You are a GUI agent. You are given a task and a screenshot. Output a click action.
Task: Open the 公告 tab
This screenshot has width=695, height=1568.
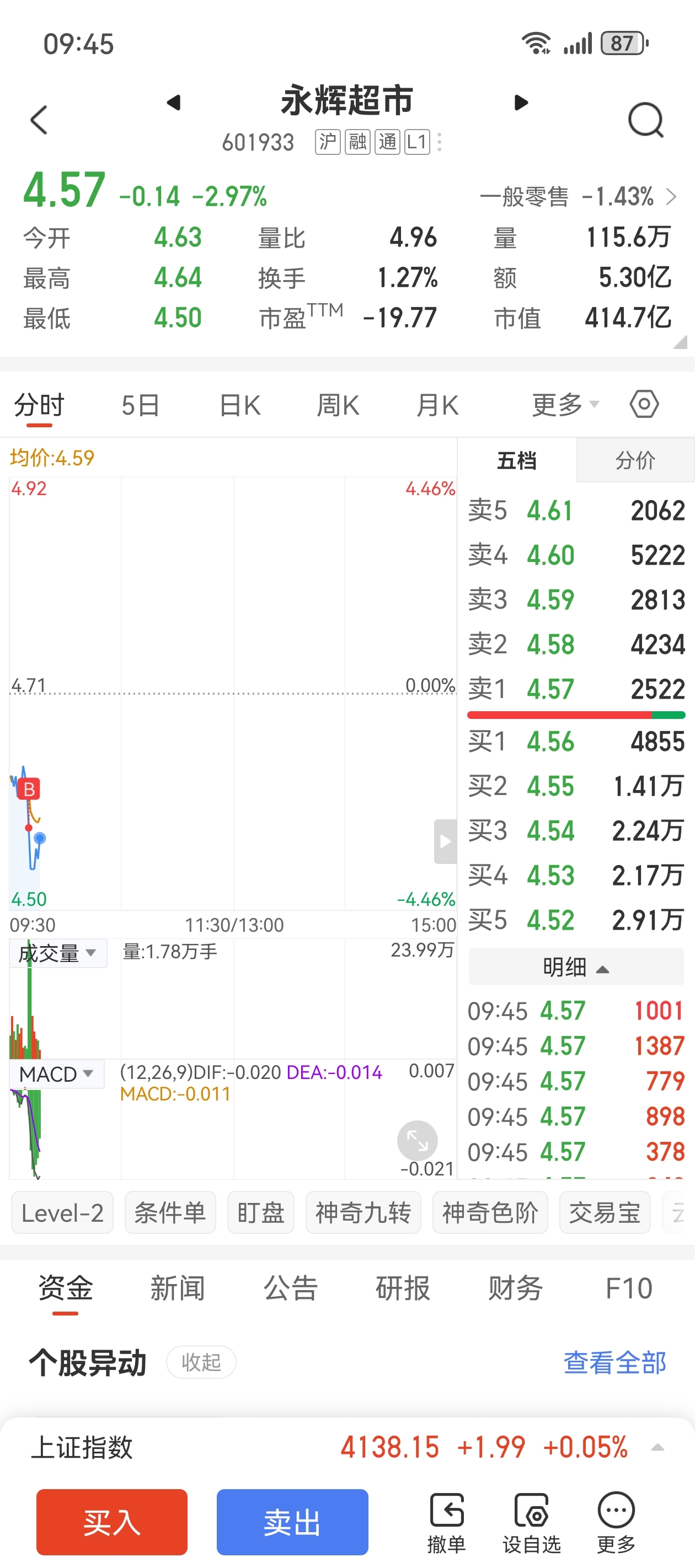(291, 1288)
